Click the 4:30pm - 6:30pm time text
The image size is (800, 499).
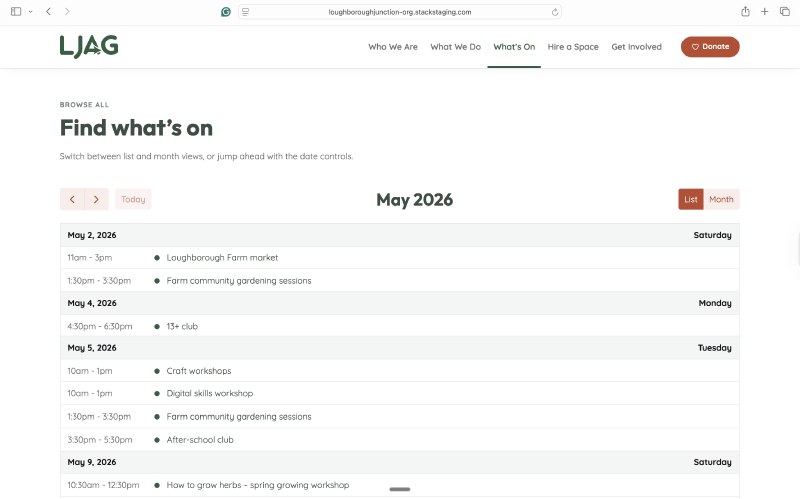99,326
